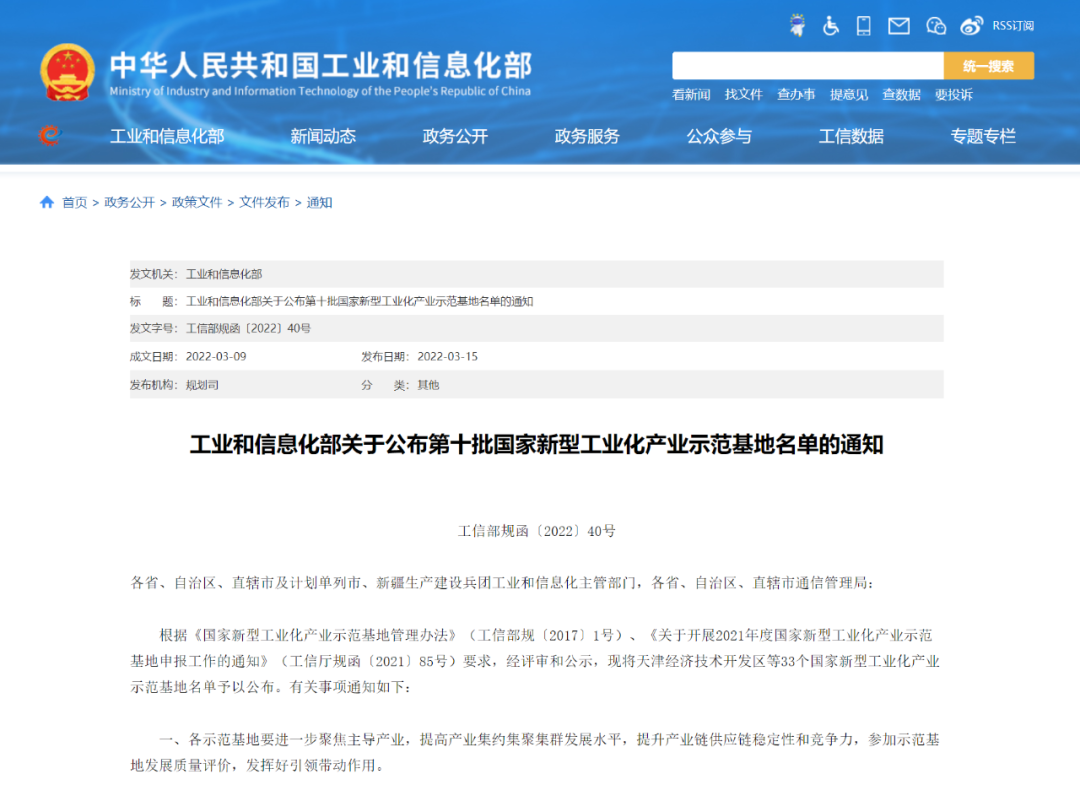The image size is (1080, 785).
Task: Open the RSS订阅 link
Action: [x=1011, y=25]
